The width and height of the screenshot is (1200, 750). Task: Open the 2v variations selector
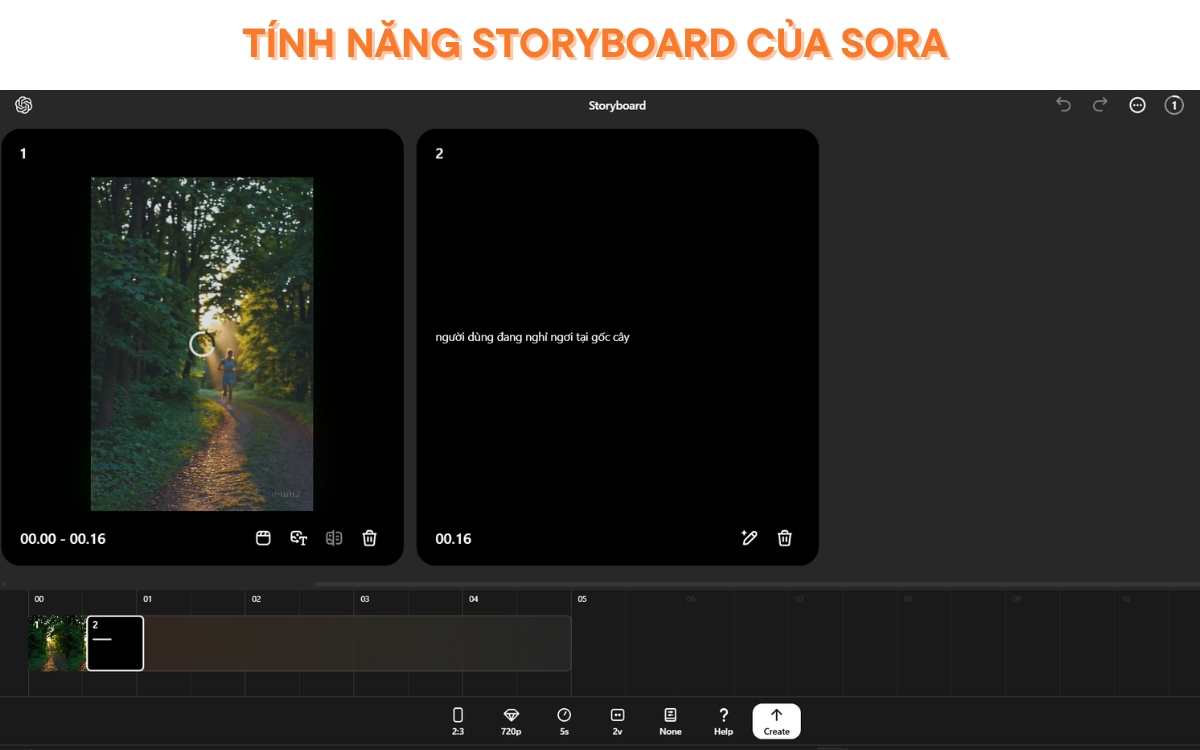(617, 721)
